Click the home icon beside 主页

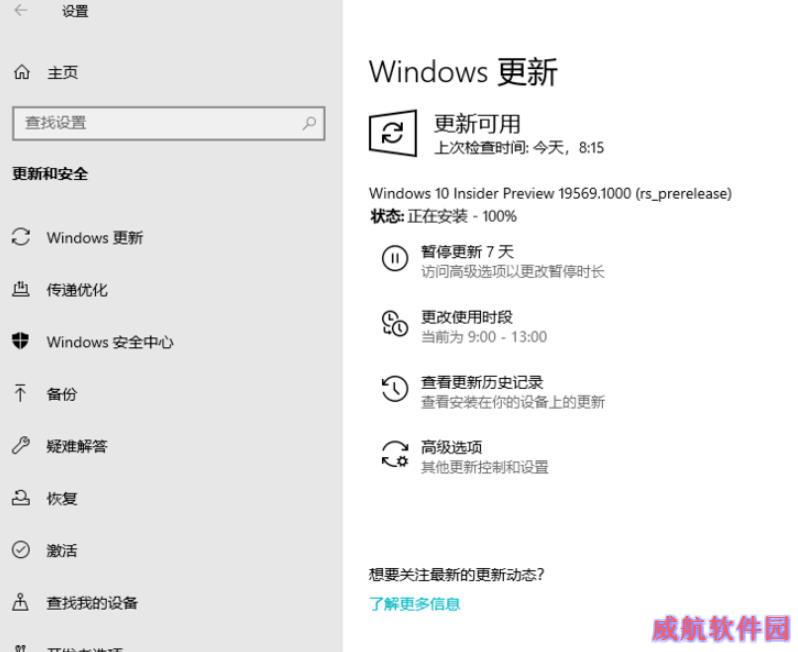coord(21,72)
